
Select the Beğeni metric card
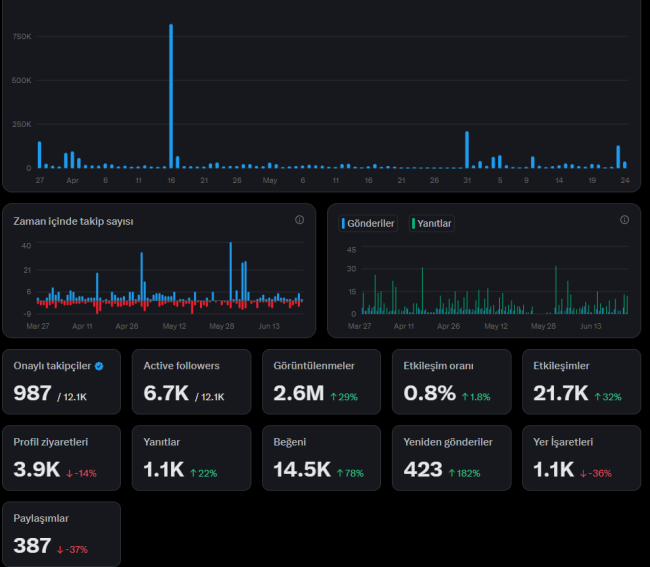pyautogui.click(x=321, y=458)
